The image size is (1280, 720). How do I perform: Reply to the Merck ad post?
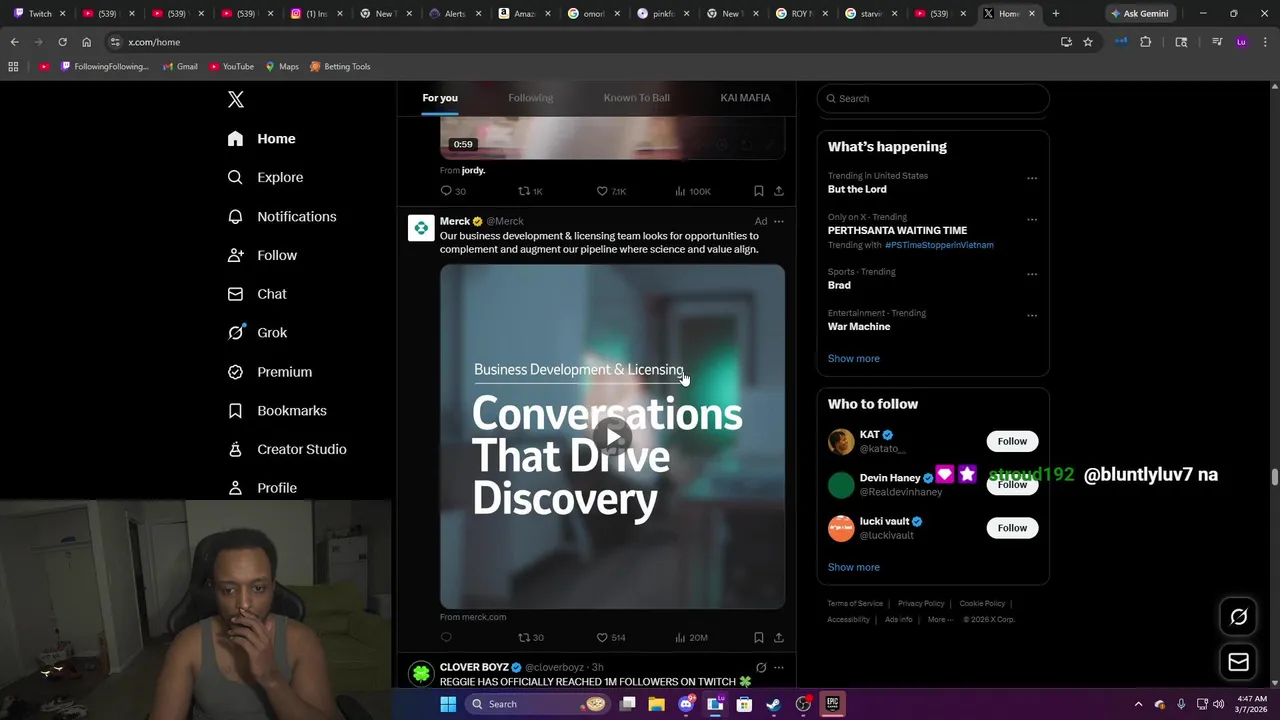[x=446, y=638]
